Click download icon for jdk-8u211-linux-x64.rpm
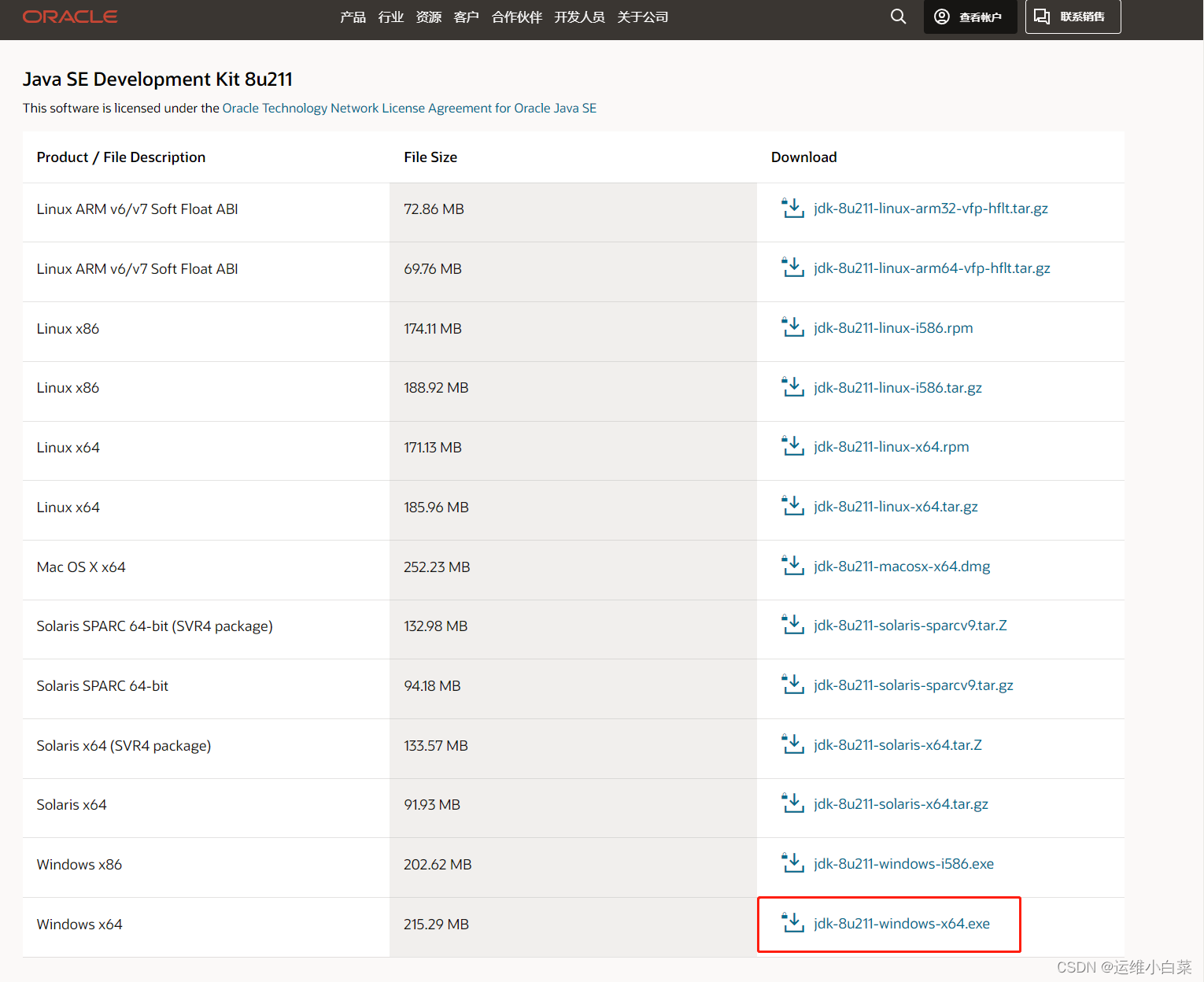Screen dimensions: 1204x982 point(792,447)
